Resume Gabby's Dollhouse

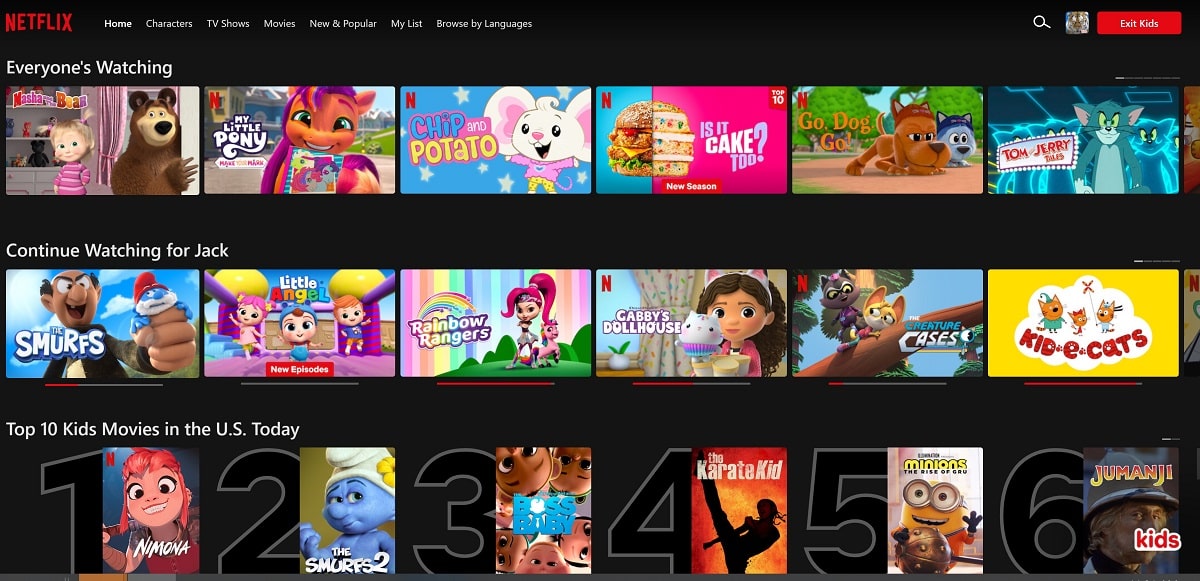click(x=691, y=323)
